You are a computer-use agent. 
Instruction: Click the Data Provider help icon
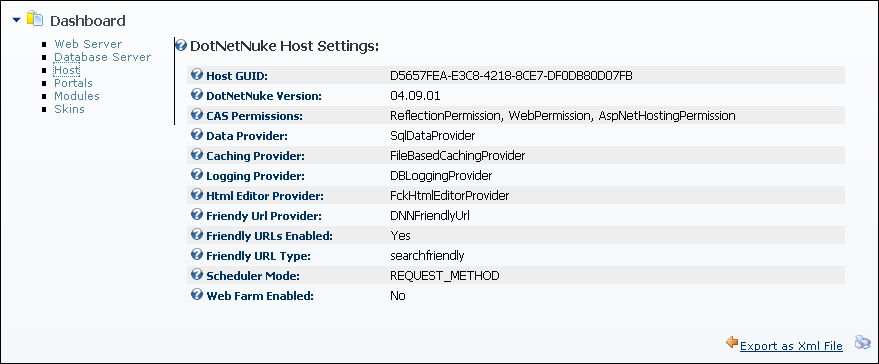click(x=197, y=135)
